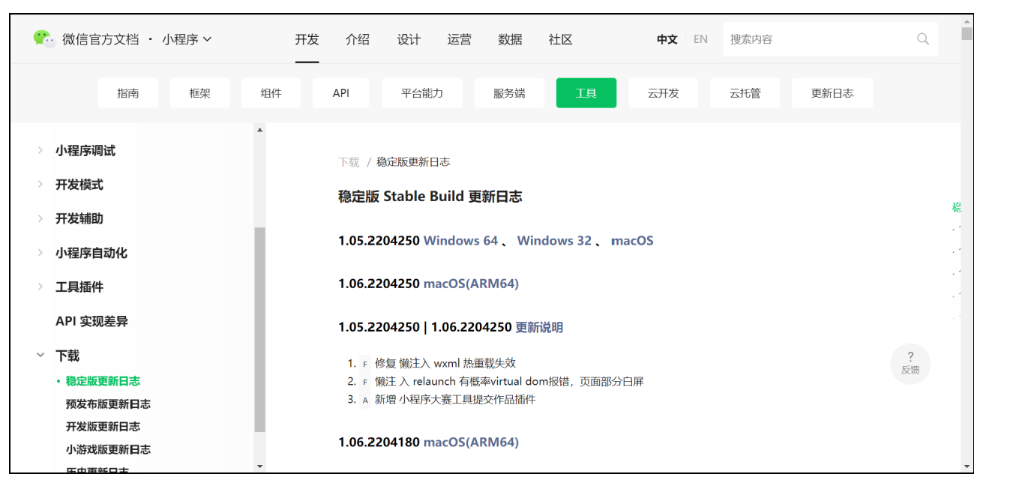Viewport: 1009px width, 487px height.
Task: Select 开发版更新日志 in sidebar
Action: pyautogui.click(x=102, y=427)
